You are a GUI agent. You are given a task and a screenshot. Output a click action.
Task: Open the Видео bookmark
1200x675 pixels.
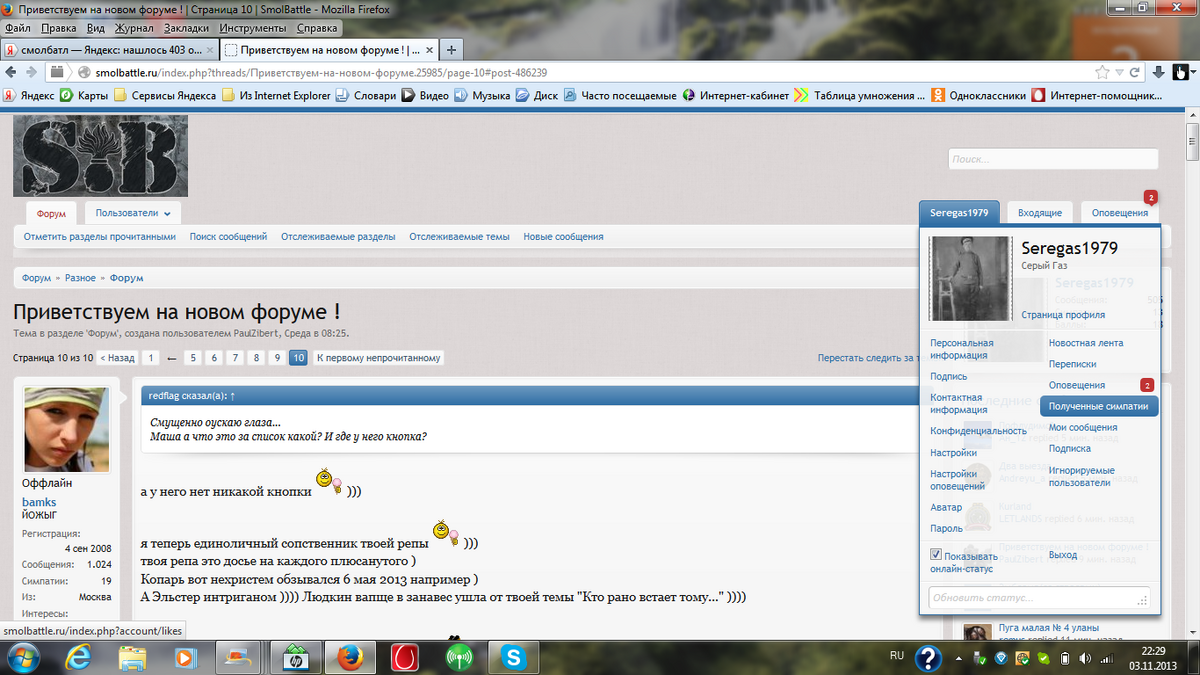[425, 96]
